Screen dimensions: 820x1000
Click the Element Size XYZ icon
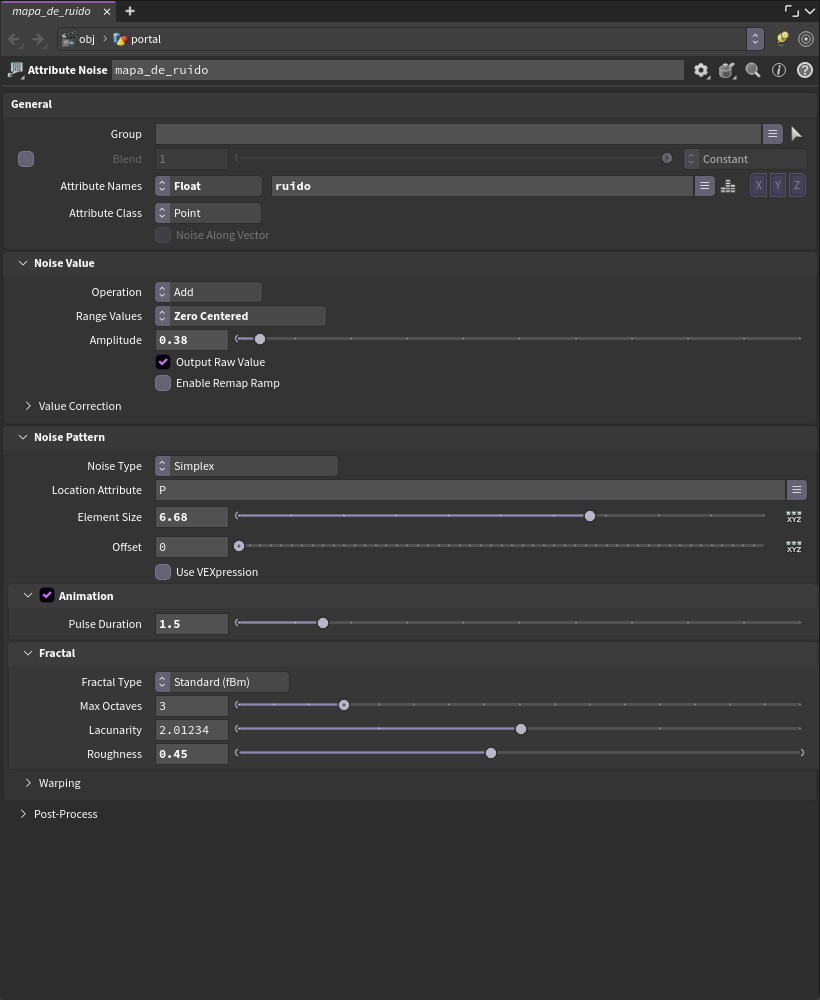click(794, 517)
